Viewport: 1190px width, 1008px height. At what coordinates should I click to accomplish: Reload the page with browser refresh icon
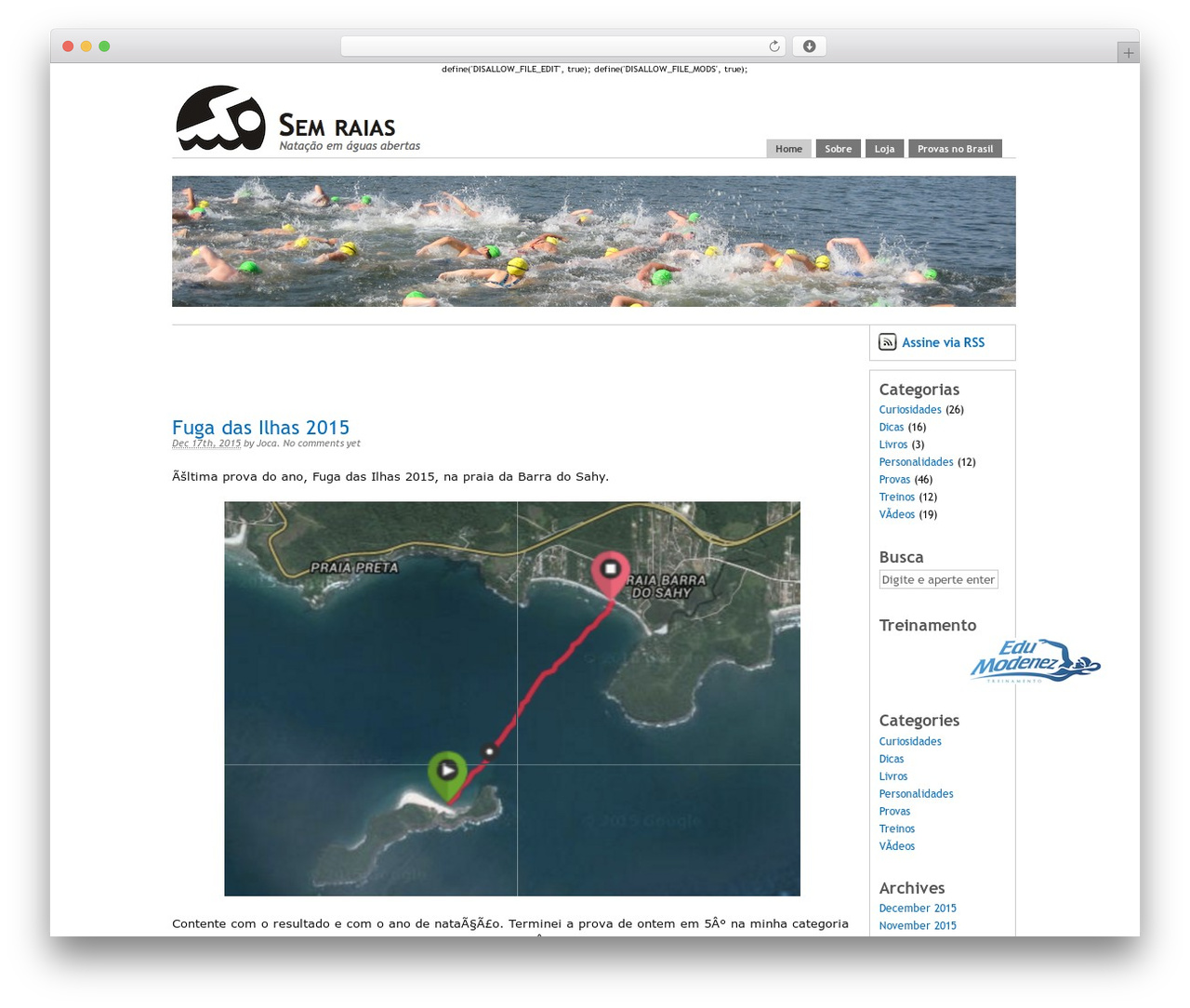coord(774,46)
